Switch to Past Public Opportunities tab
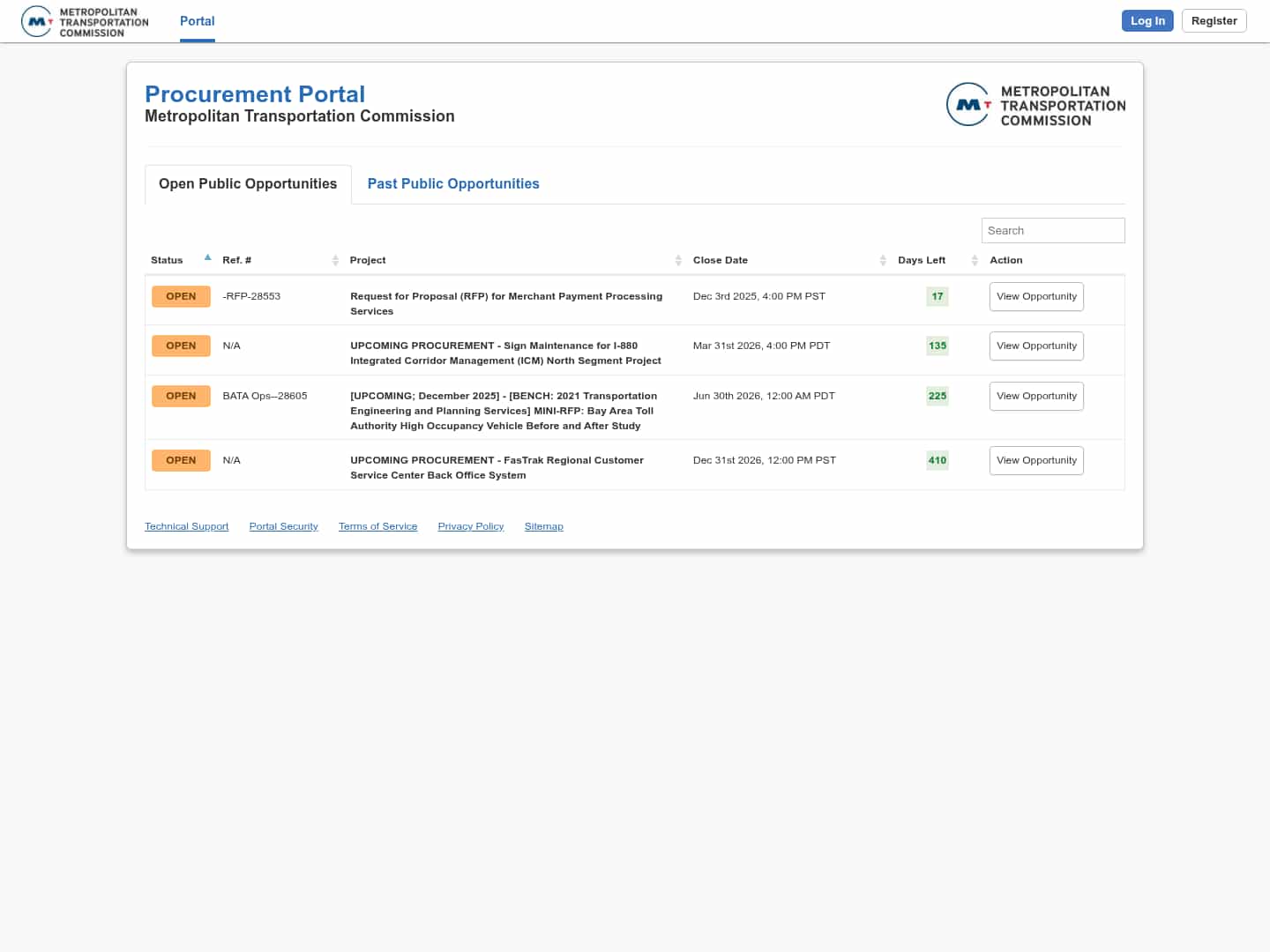 click(x=452, y=184)
